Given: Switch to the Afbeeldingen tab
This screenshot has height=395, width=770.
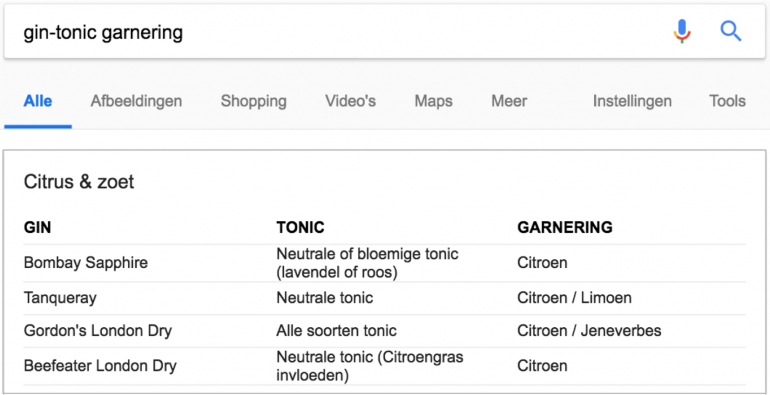Looking at the screenshot, I should [136, 101].
